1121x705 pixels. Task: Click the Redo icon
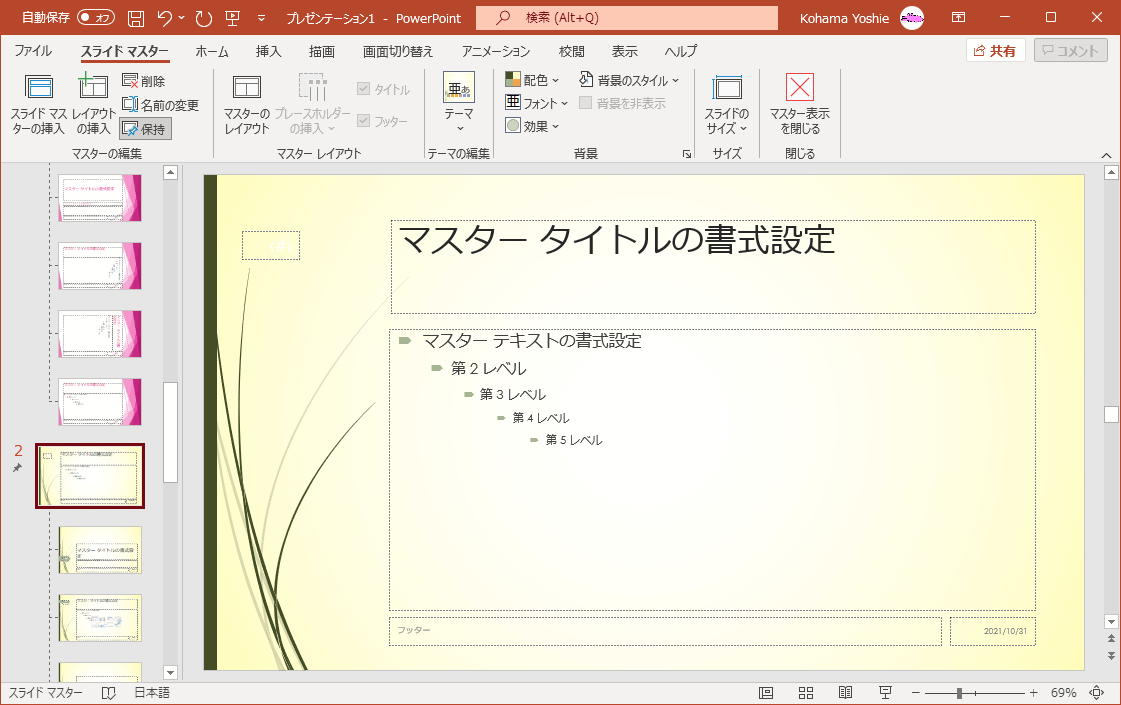coord(204,19)
